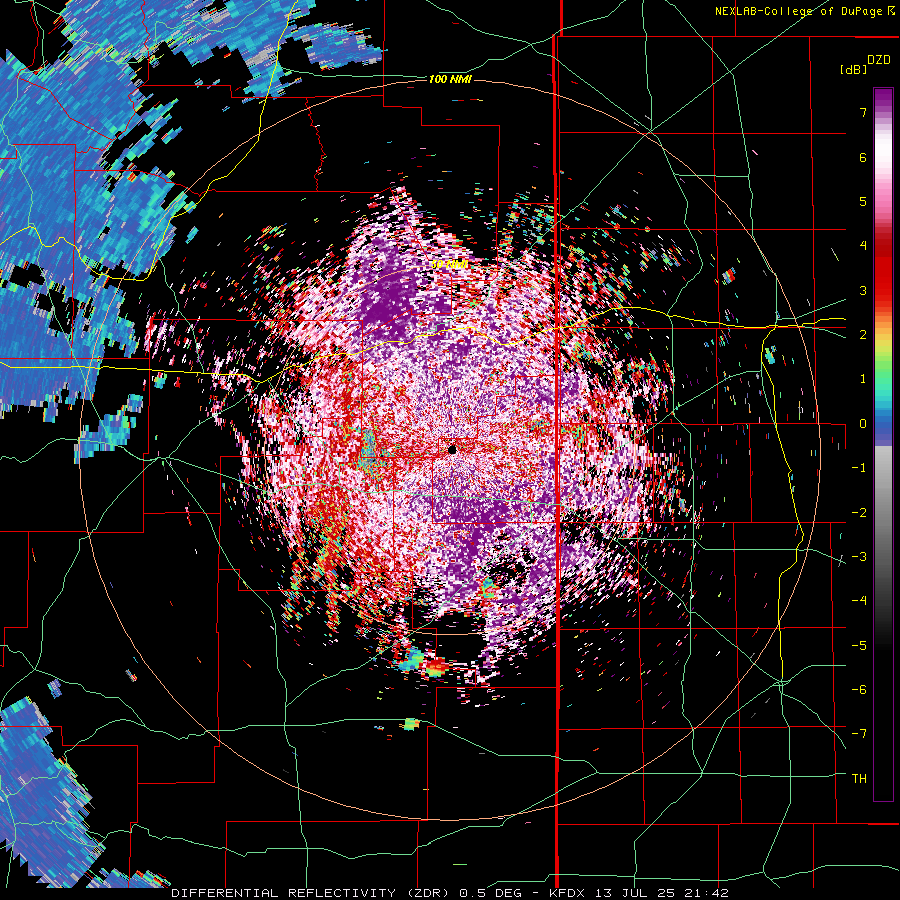Click the yellow-green segment of color bar
900x900 pixels.
tap(883, 351)
